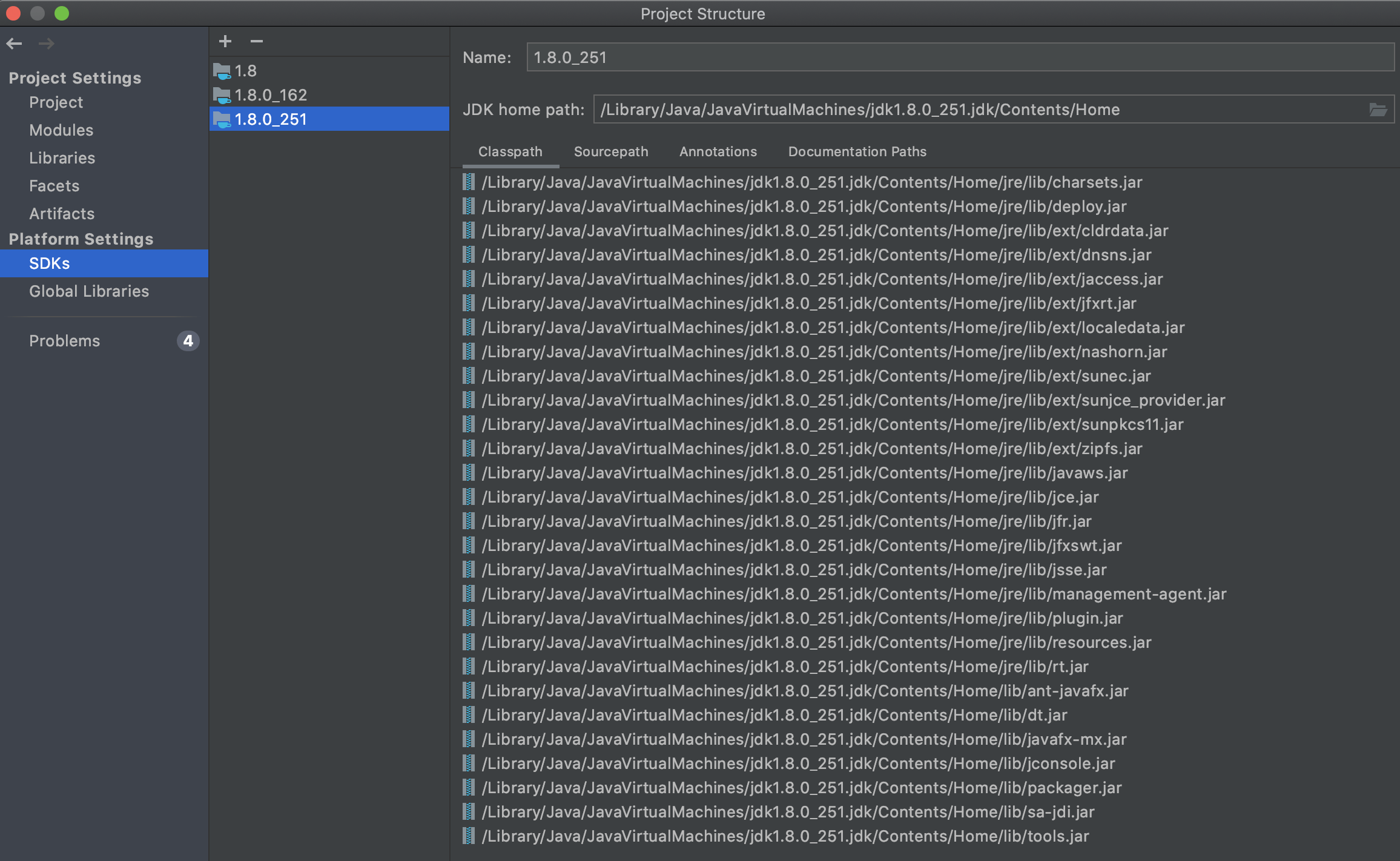
Task: View the Problems section showing 4 issues
Action: (x=64, y=340)
